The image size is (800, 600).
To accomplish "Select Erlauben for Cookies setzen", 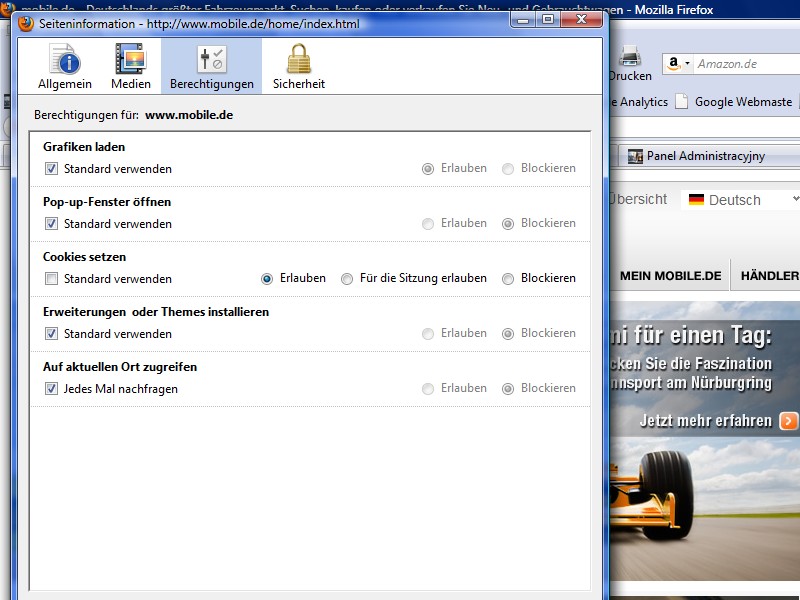I will [266, 279].
